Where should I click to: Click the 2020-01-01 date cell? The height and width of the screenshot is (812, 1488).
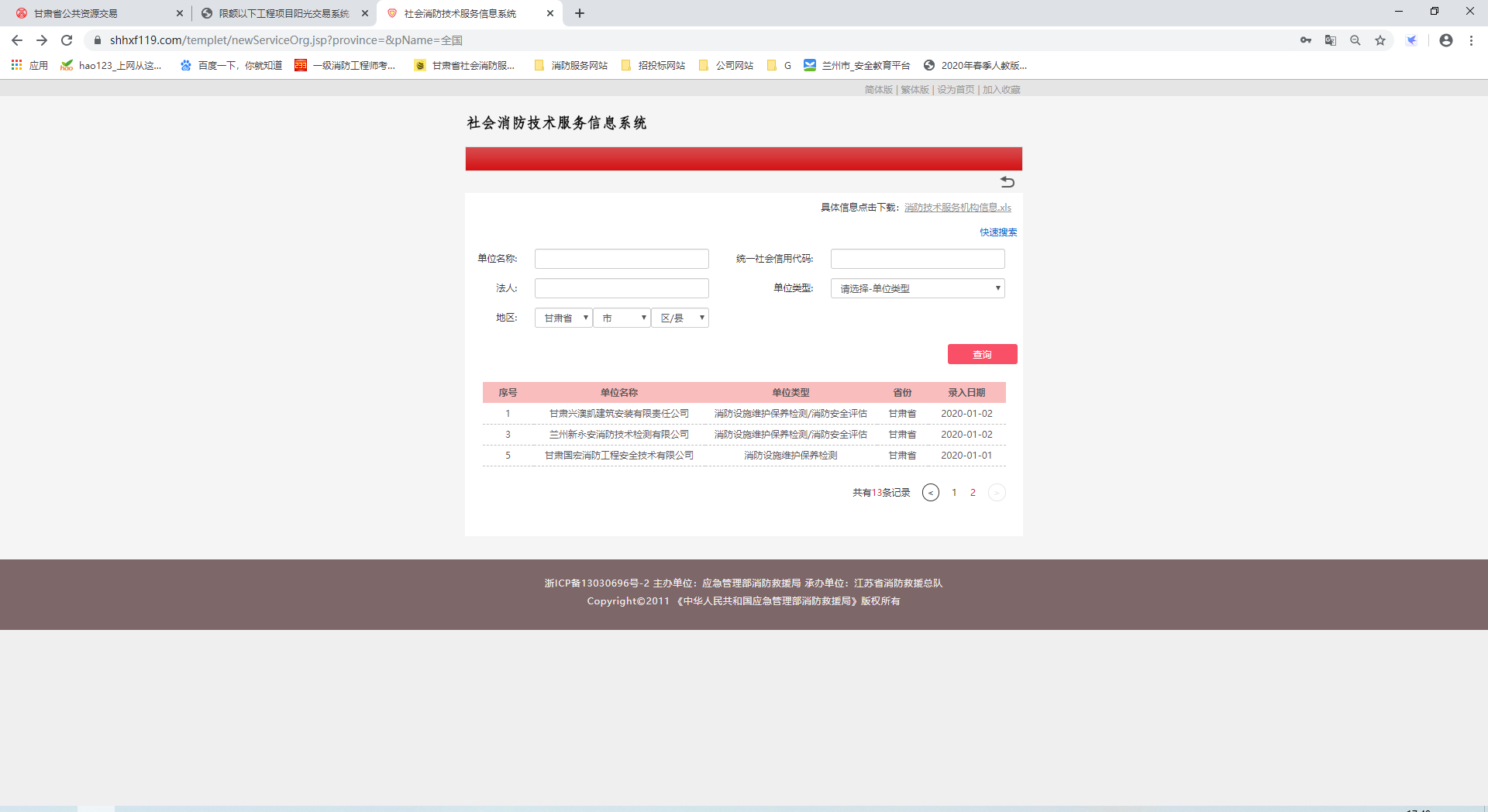pos(966,456)
